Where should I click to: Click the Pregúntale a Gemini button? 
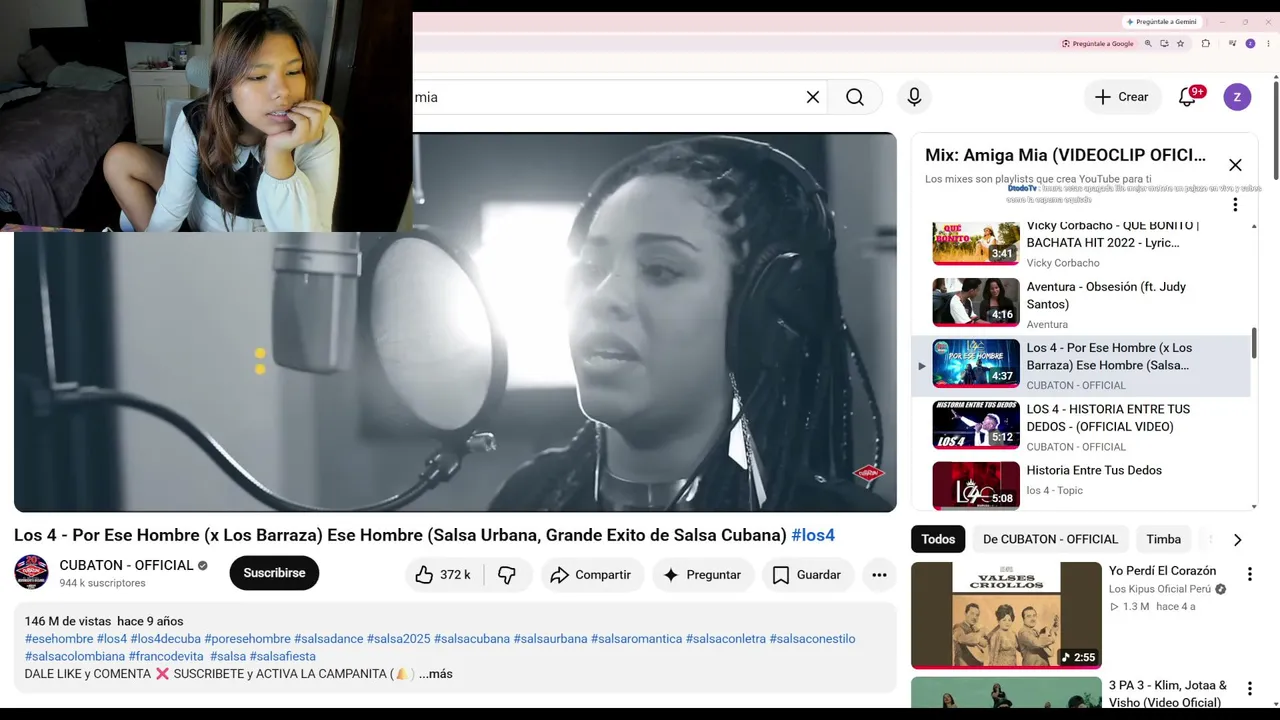coord(1161,21)
